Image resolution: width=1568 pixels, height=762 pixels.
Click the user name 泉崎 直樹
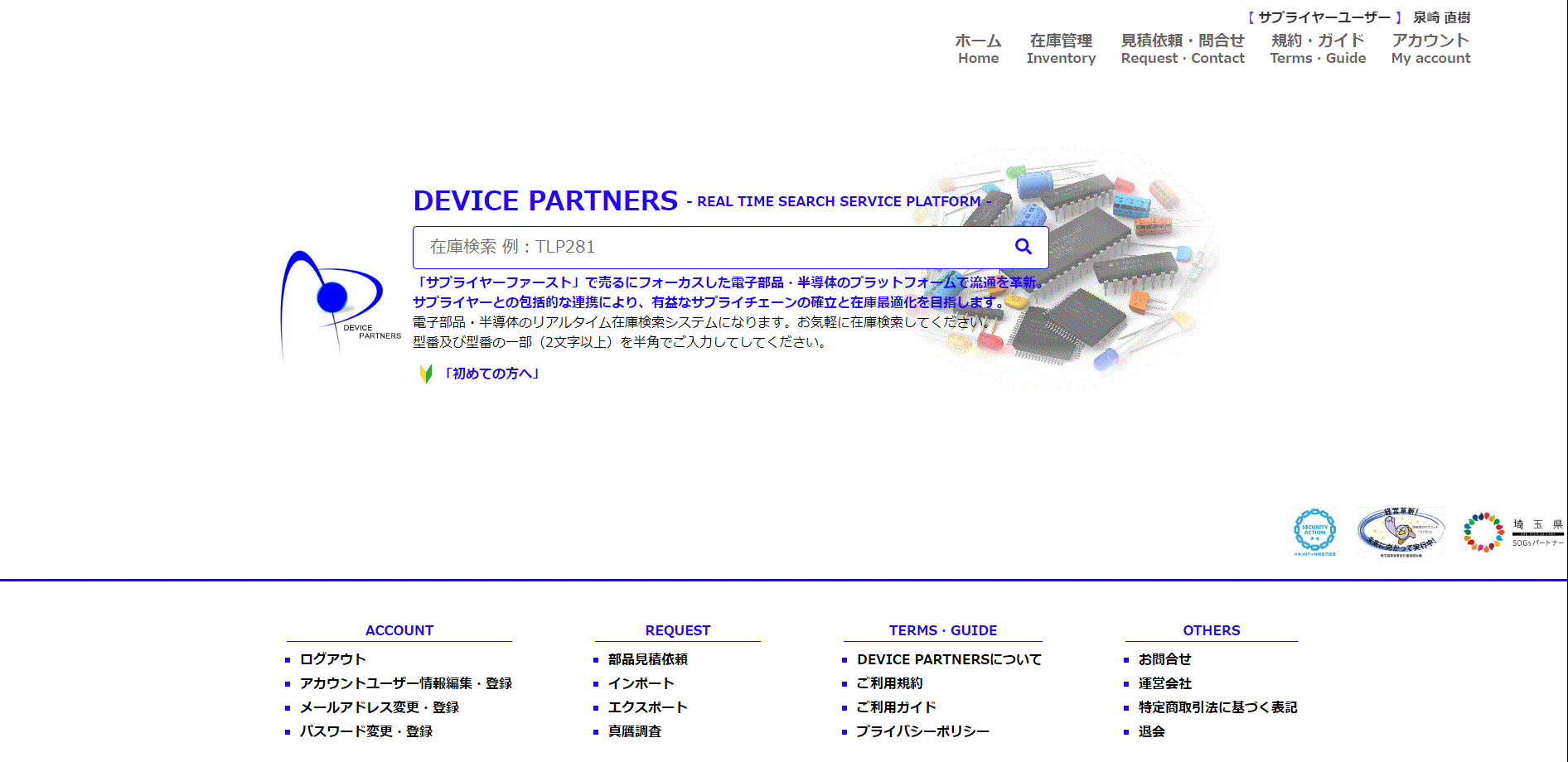pyautogui.click(x=1441, y=17)
